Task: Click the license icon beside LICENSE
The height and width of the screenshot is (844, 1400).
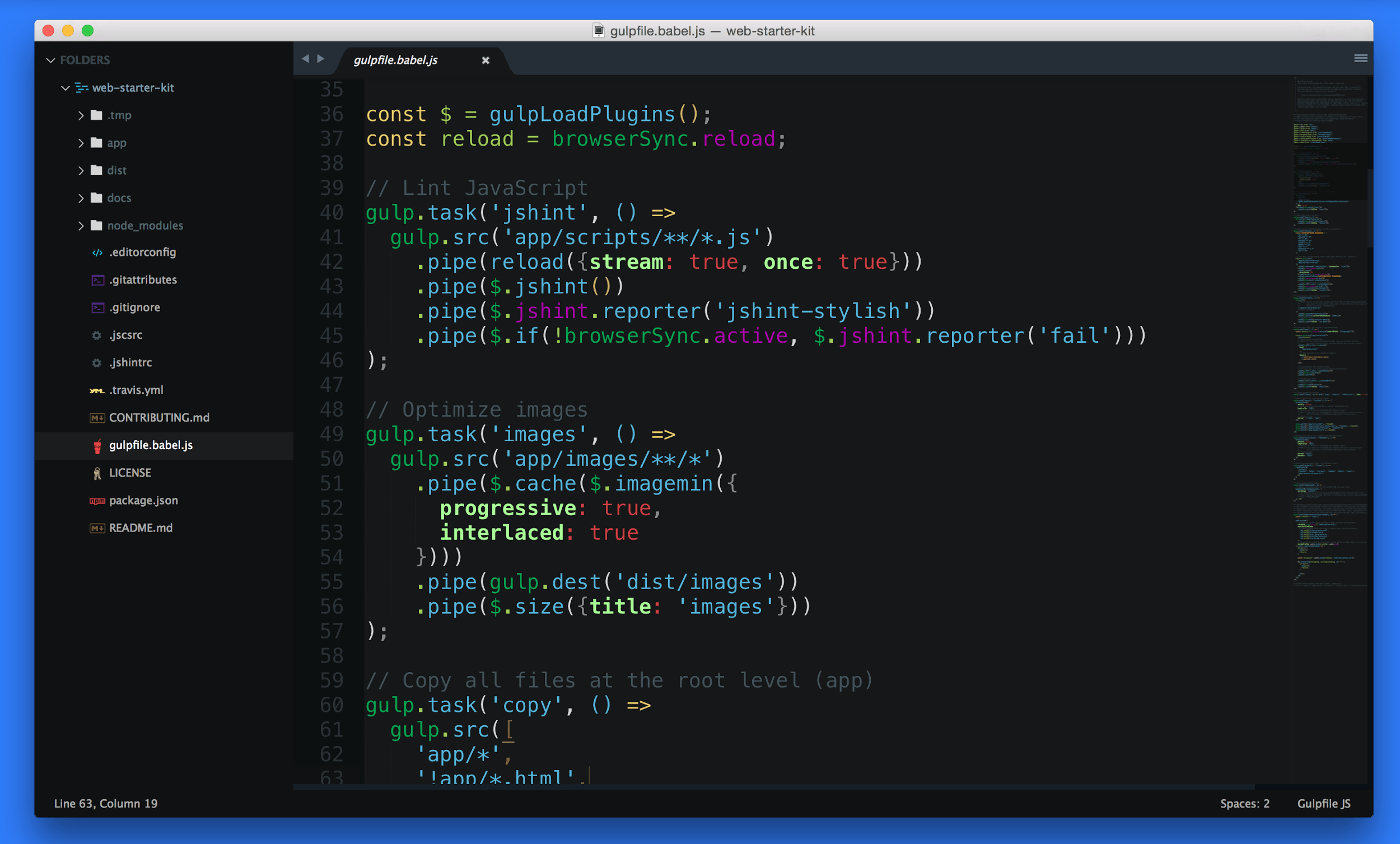Action: coord(97,473)
